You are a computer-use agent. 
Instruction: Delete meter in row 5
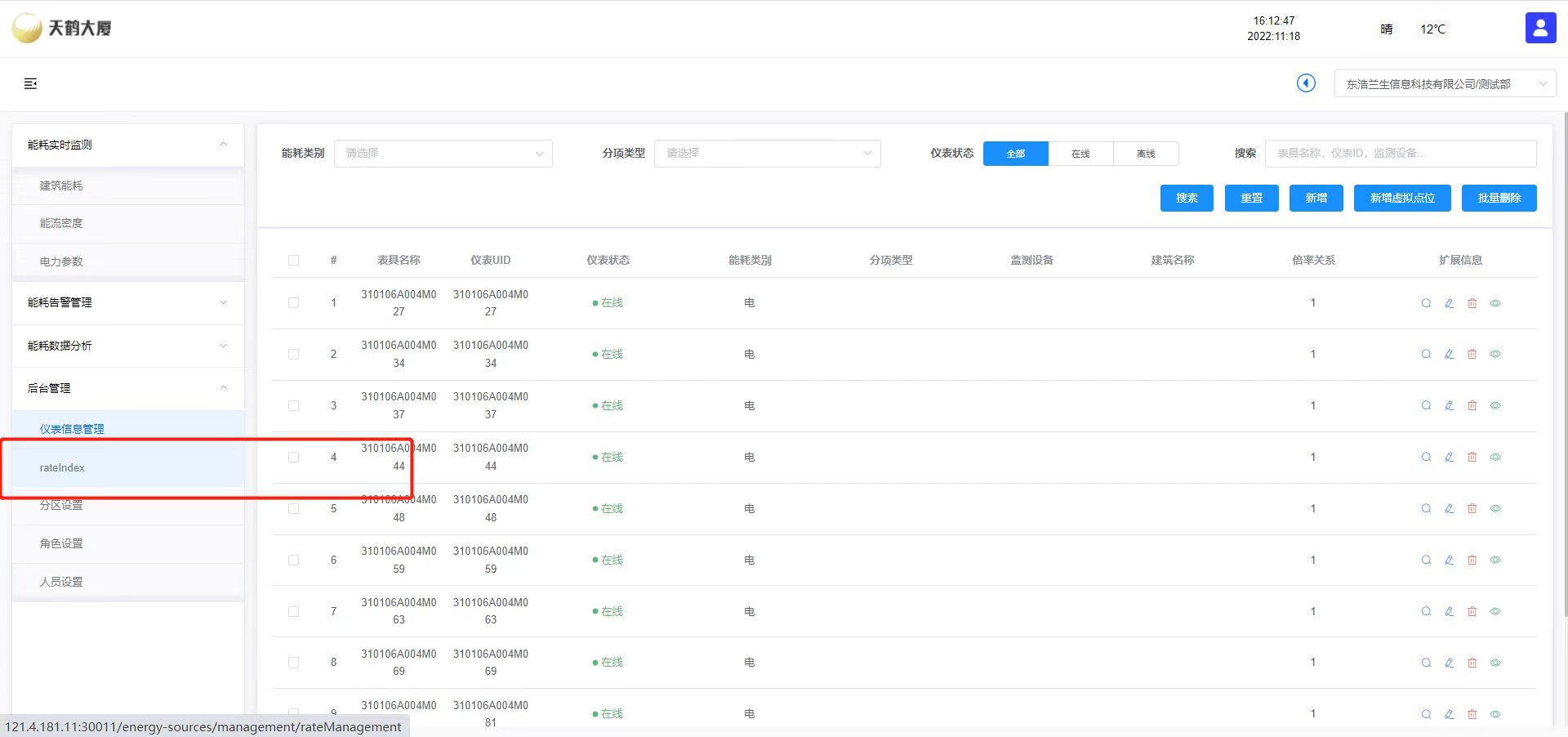[x=1472, y=509]
